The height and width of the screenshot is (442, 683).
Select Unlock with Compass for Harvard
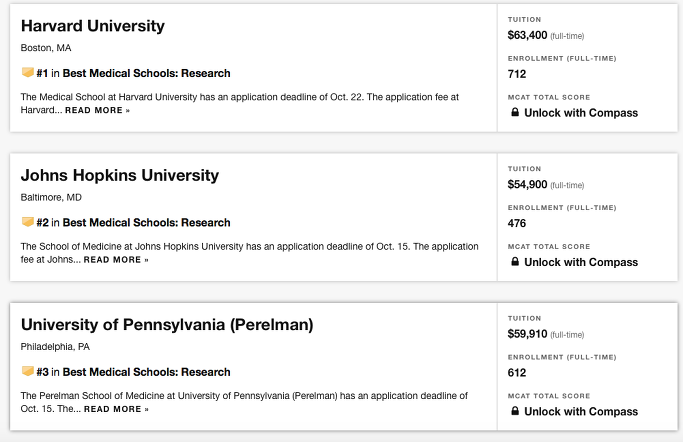coord(581,113)
